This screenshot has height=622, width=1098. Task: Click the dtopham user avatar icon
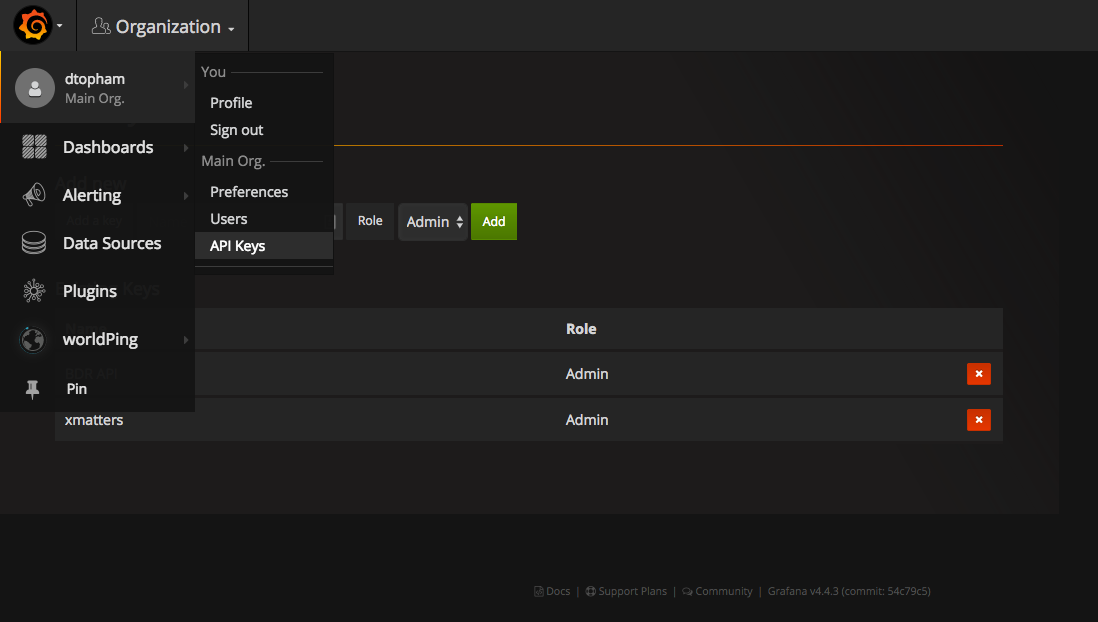pos(35,88)
